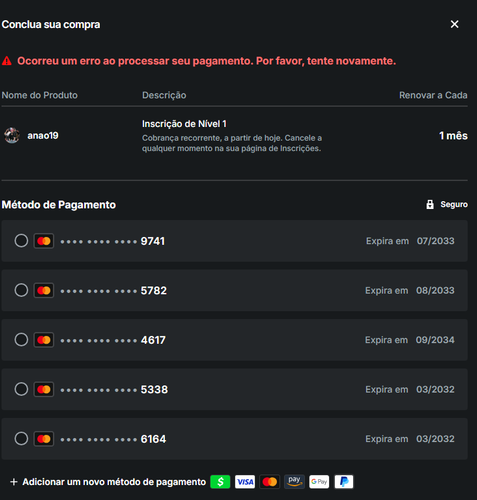
Task: Click the card number ending 6164
Action: point(113,439)
